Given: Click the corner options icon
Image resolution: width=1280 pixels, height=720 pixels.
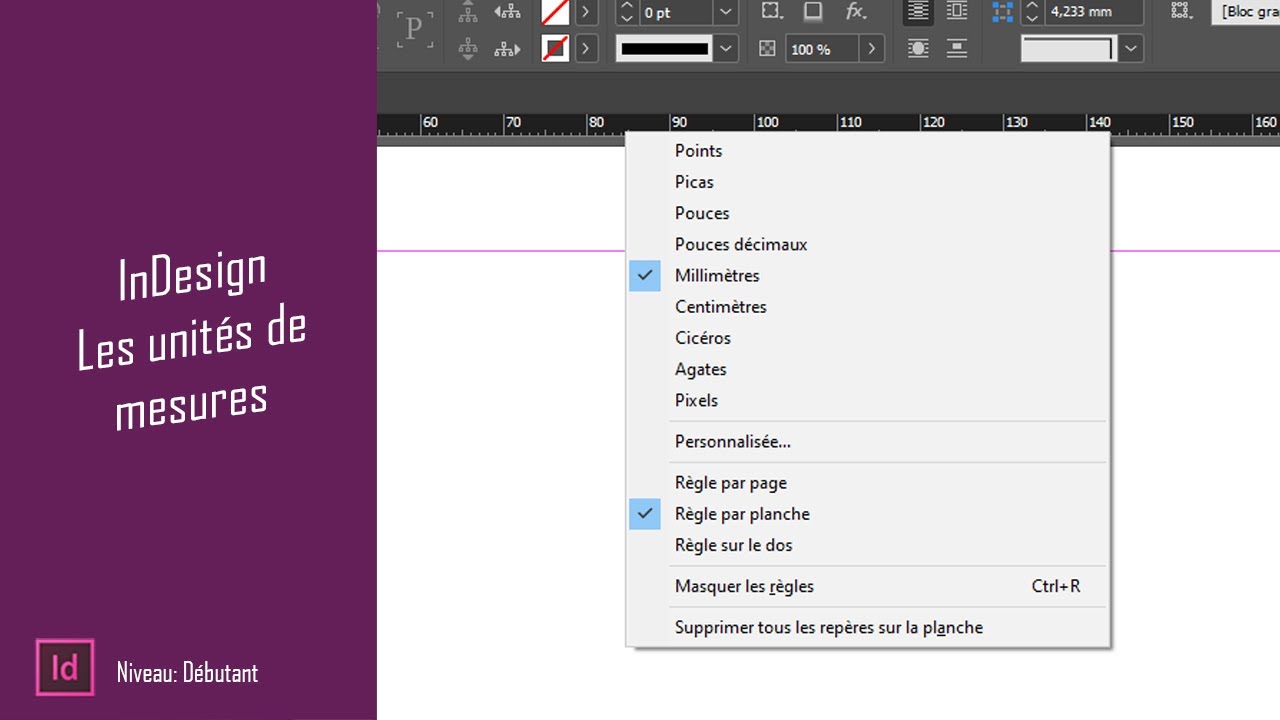Looking at the screenshot, I should pyautogui.click(x=771, y=11).
